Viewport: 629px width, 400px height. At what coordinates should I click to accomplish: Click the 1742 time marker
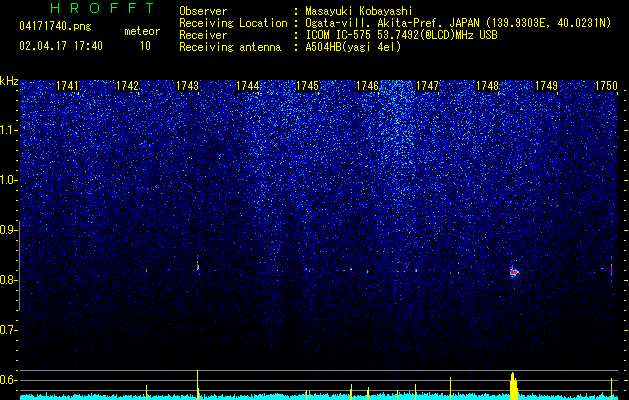coord(127,86)
